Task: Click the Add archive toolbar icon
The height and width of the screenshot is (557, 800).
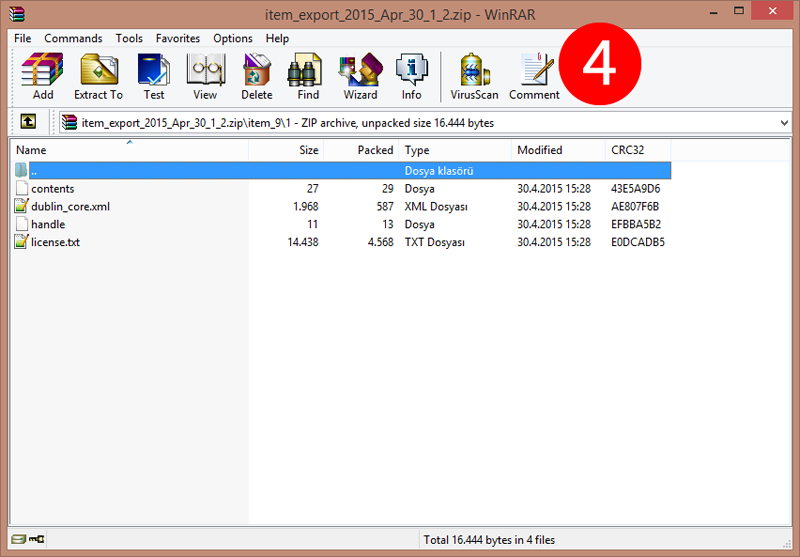Action: (42, 69)
